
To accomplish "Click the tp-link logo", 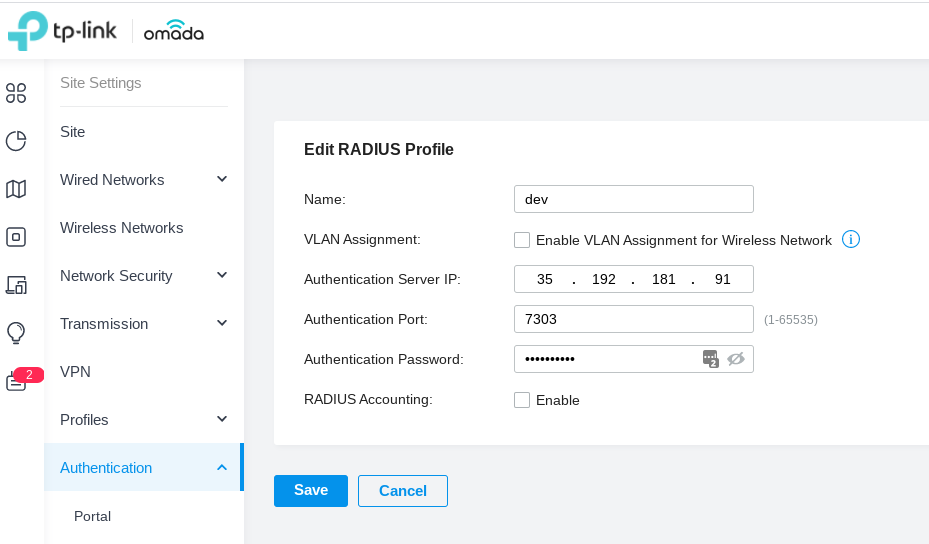I will pos(62,31).
